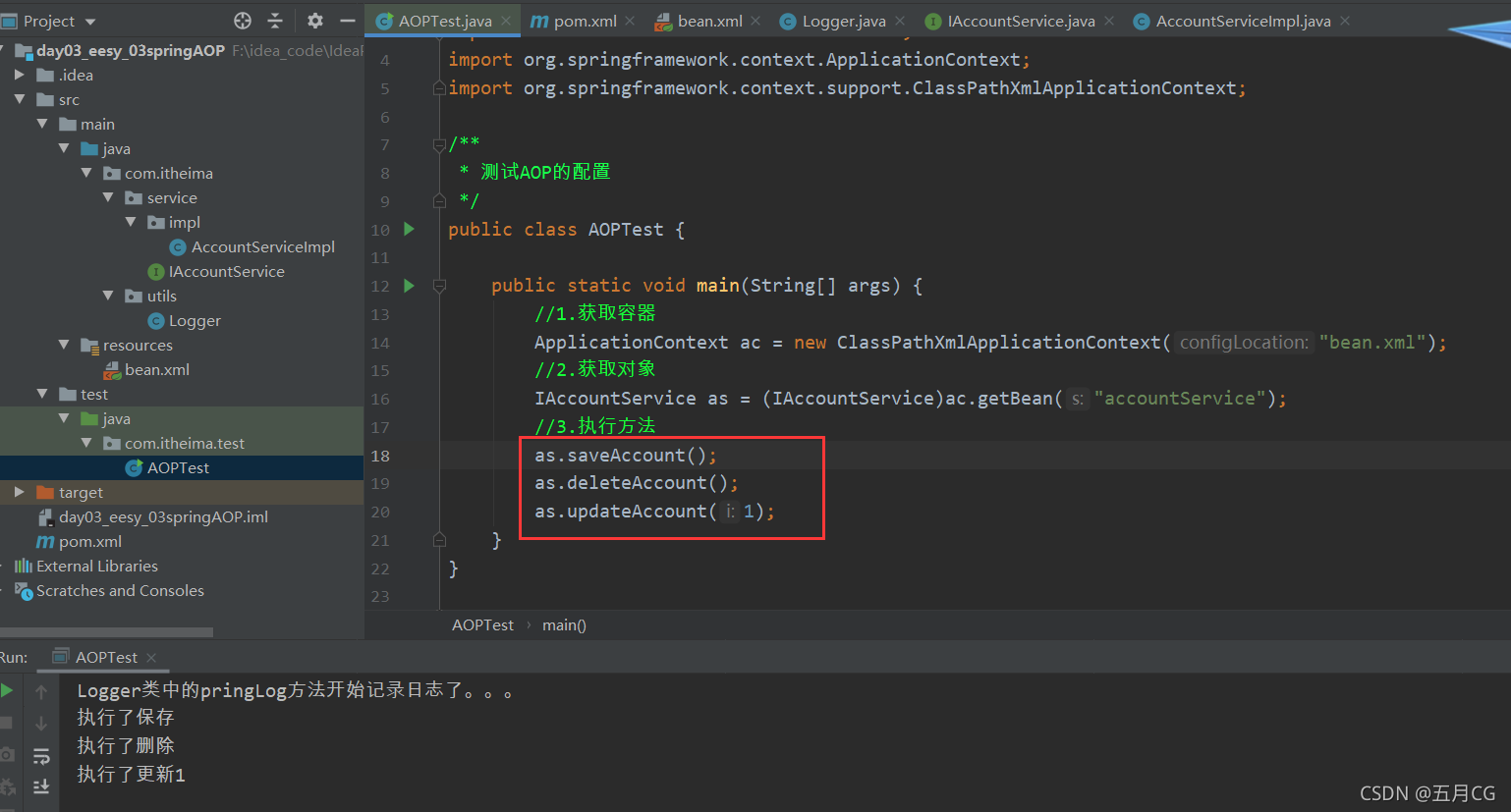Viewport: 1511px width, 812px height.
Task: Close the AOPTest run tab
Action: click(x=151, y=657)
